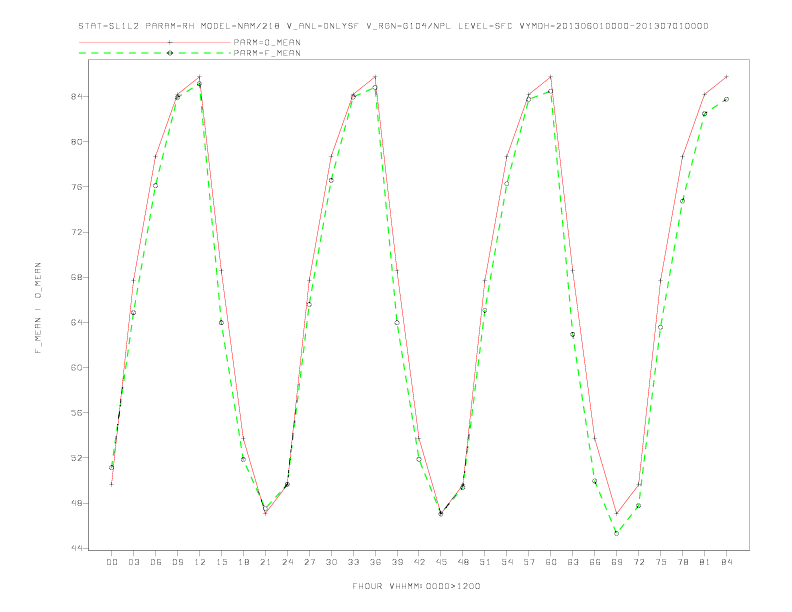792x612 pixels.
Task: Click the x-axis forecast hour label 18
Action: (243, 562)
